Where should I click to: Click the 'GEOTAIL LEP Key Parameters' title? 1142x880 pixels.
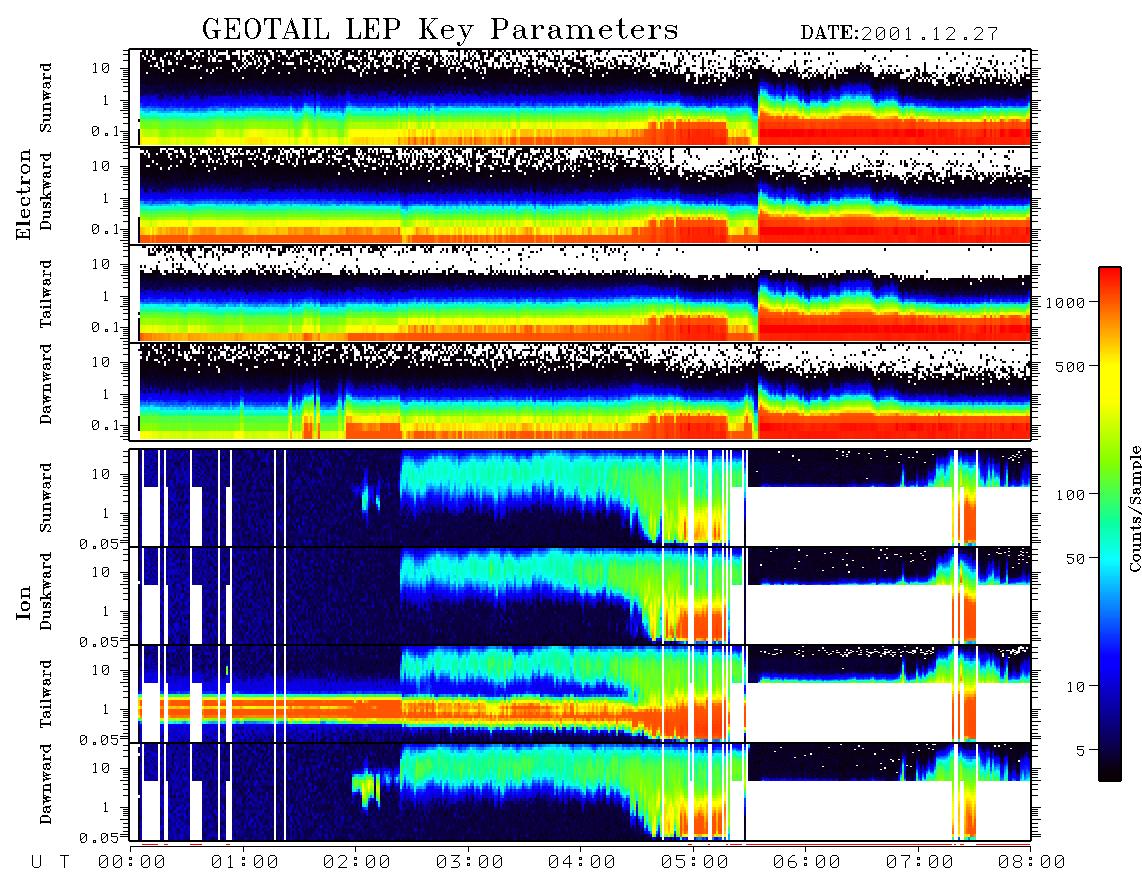point(440,30)
